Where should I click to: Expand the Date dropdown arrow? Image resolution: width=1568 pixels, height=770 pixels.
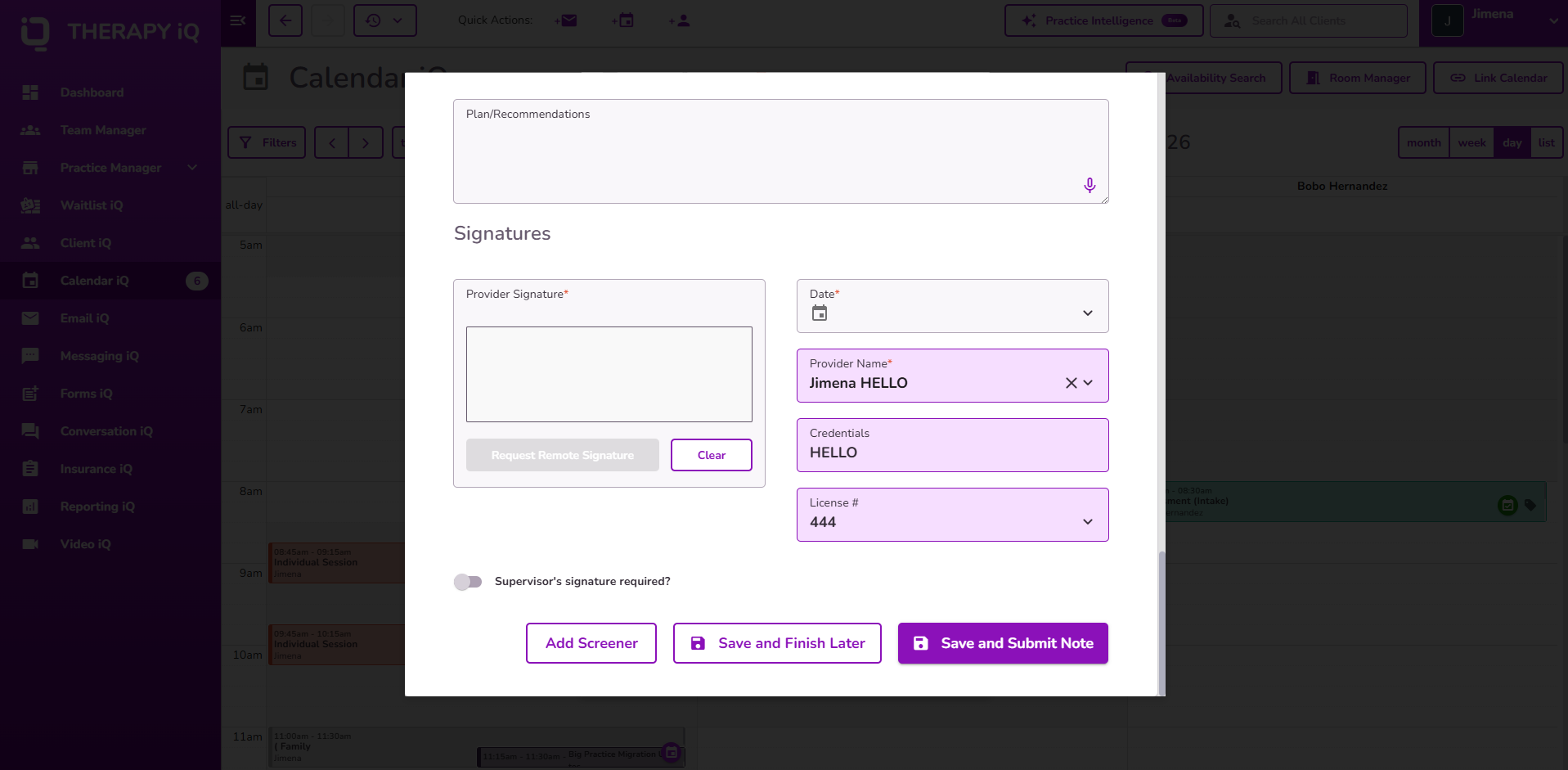pyautogui.click(x=1088, y=313)
